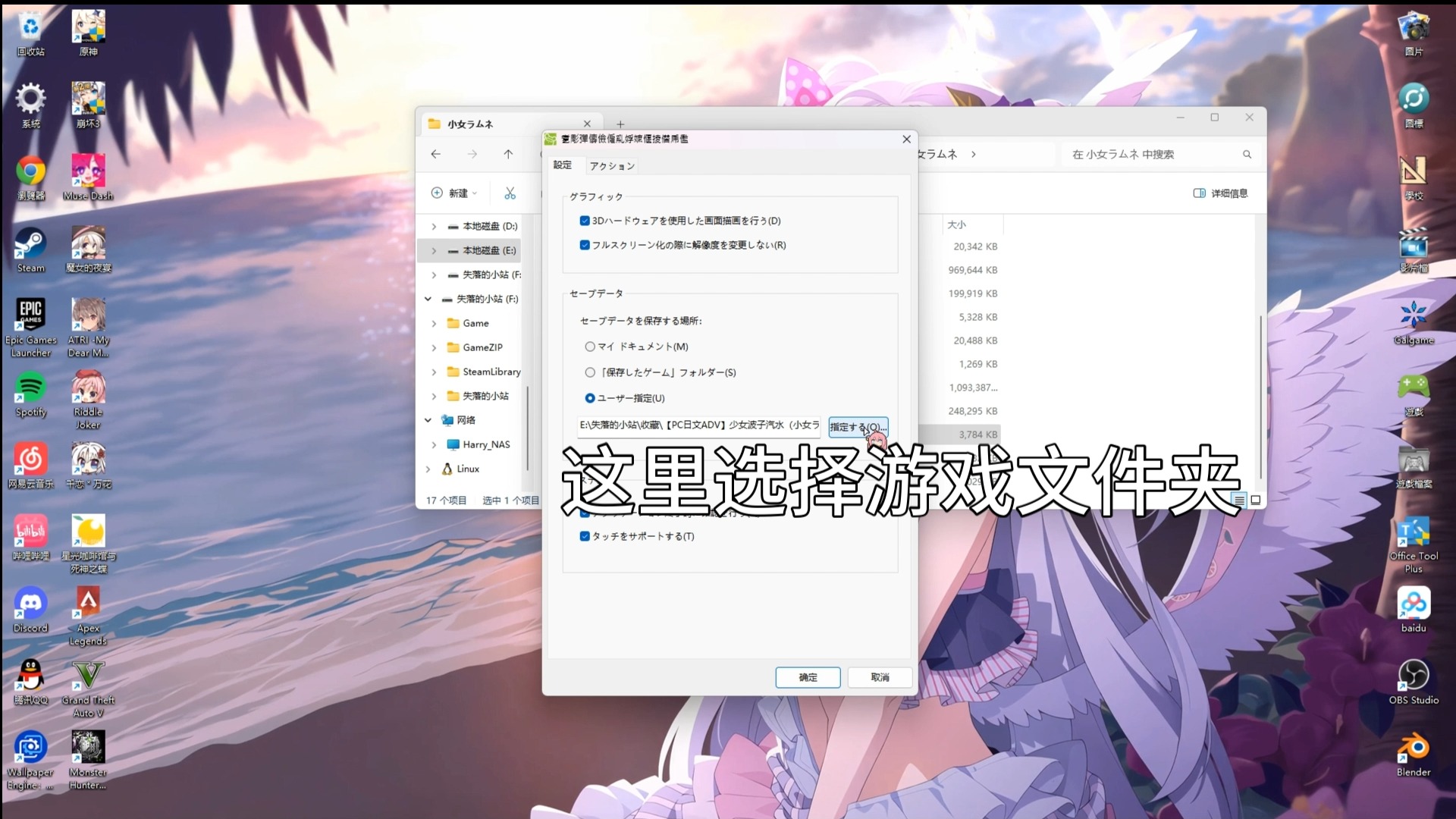Toggle フルスクリーン化解像度変更 checkbox
The image size is (1456, 819).
click(584, 245)
